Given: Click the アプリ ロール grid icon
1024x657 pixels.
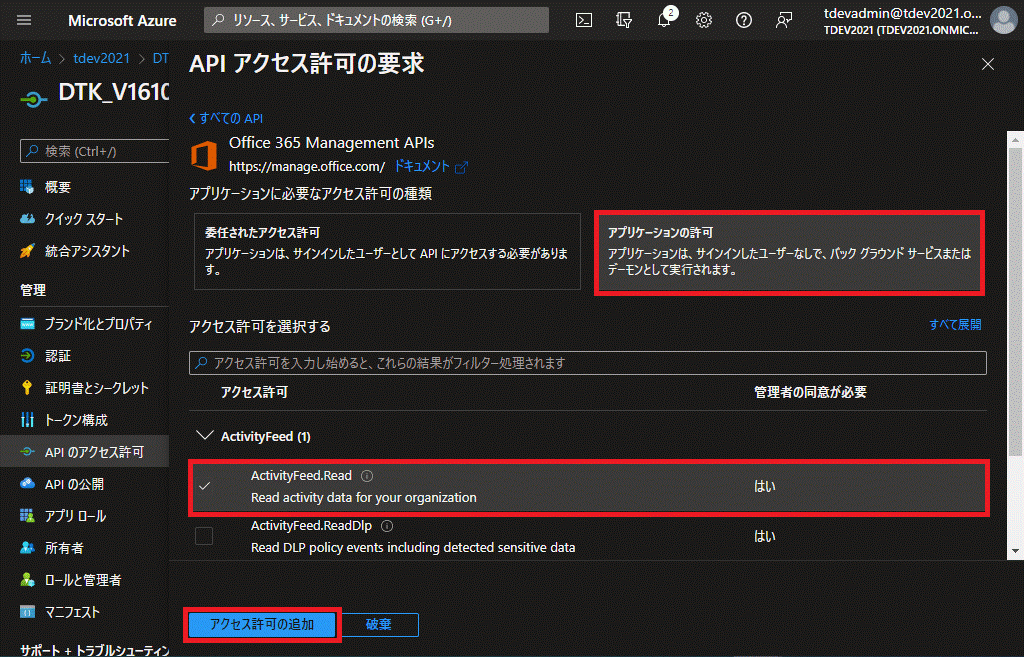Looking at the screenshot, I should tap(27, 516).
